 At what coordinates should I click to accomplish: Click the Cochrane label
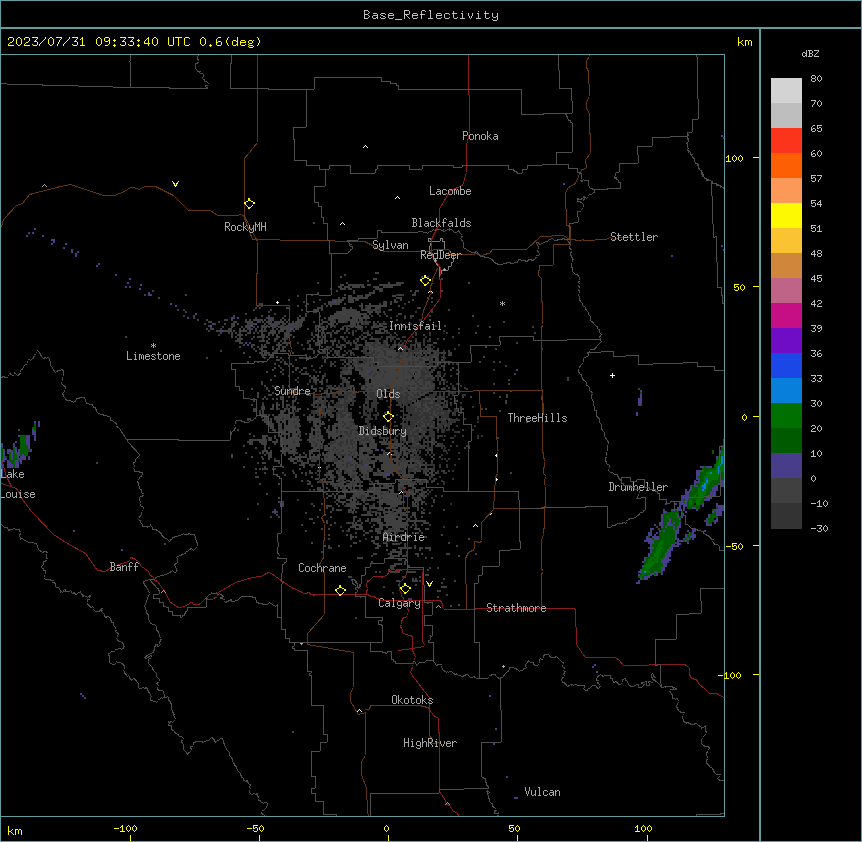(x=322, y=568)
